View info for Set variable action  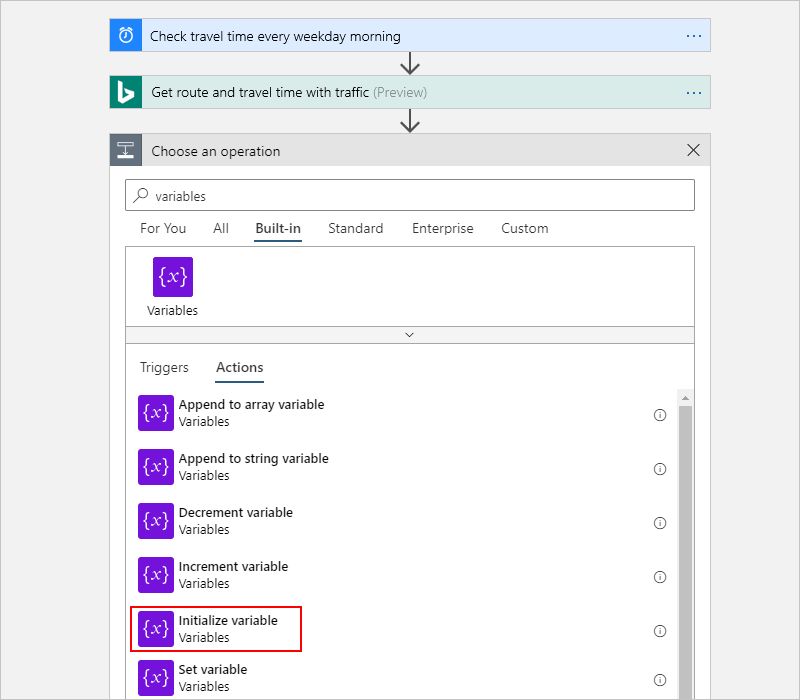click(x=660, y=677)
